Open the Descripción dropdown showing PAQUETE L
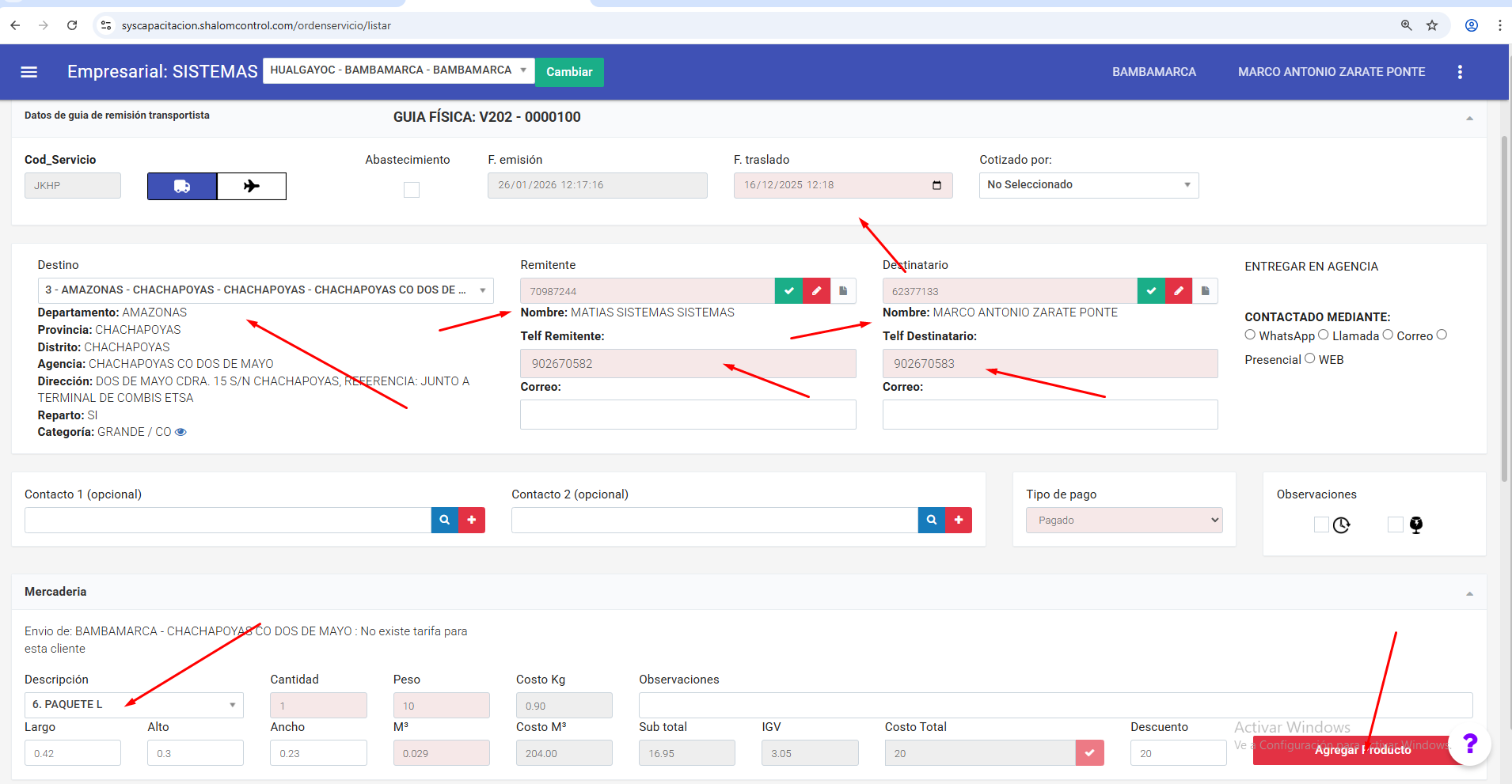 [x=134, y=705]
